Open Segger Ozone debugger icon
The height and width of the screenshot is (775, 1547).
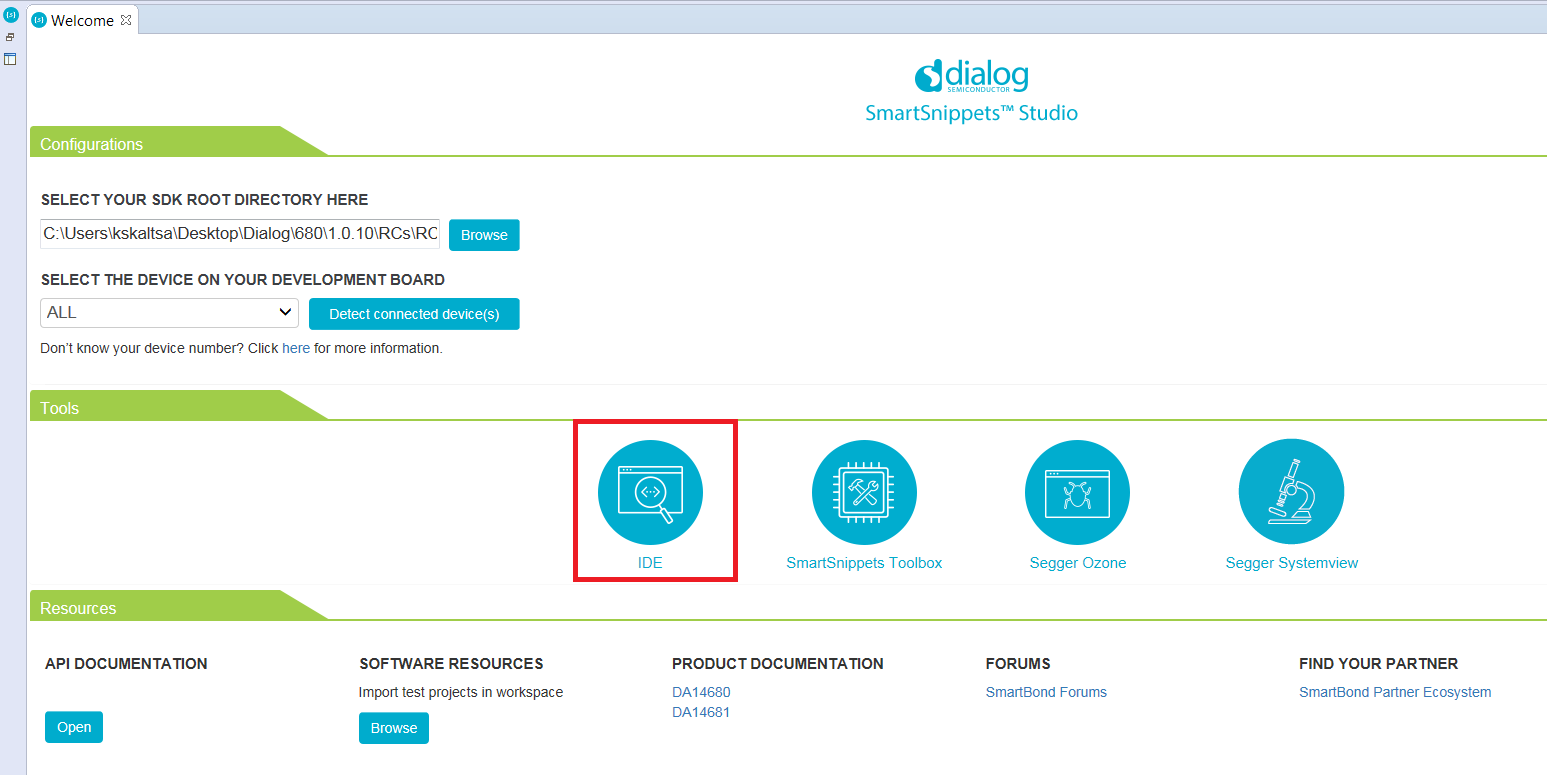point(1077,492)
